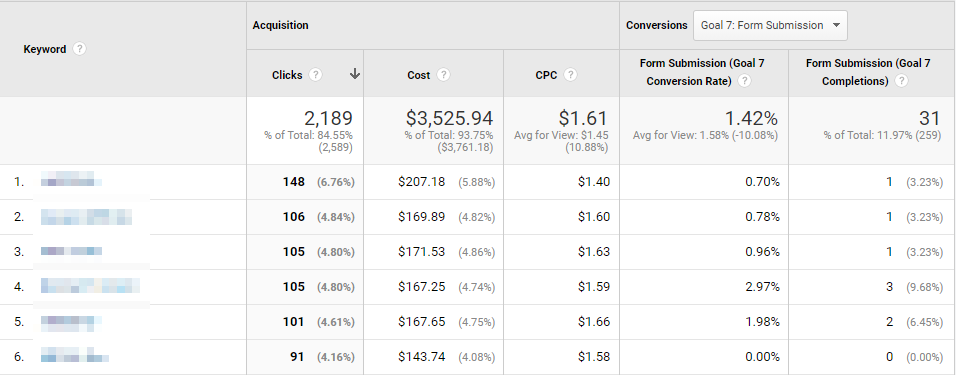Click the $1.60 CPC cell
The image size is (956, 375).
(x=562, y=217)
